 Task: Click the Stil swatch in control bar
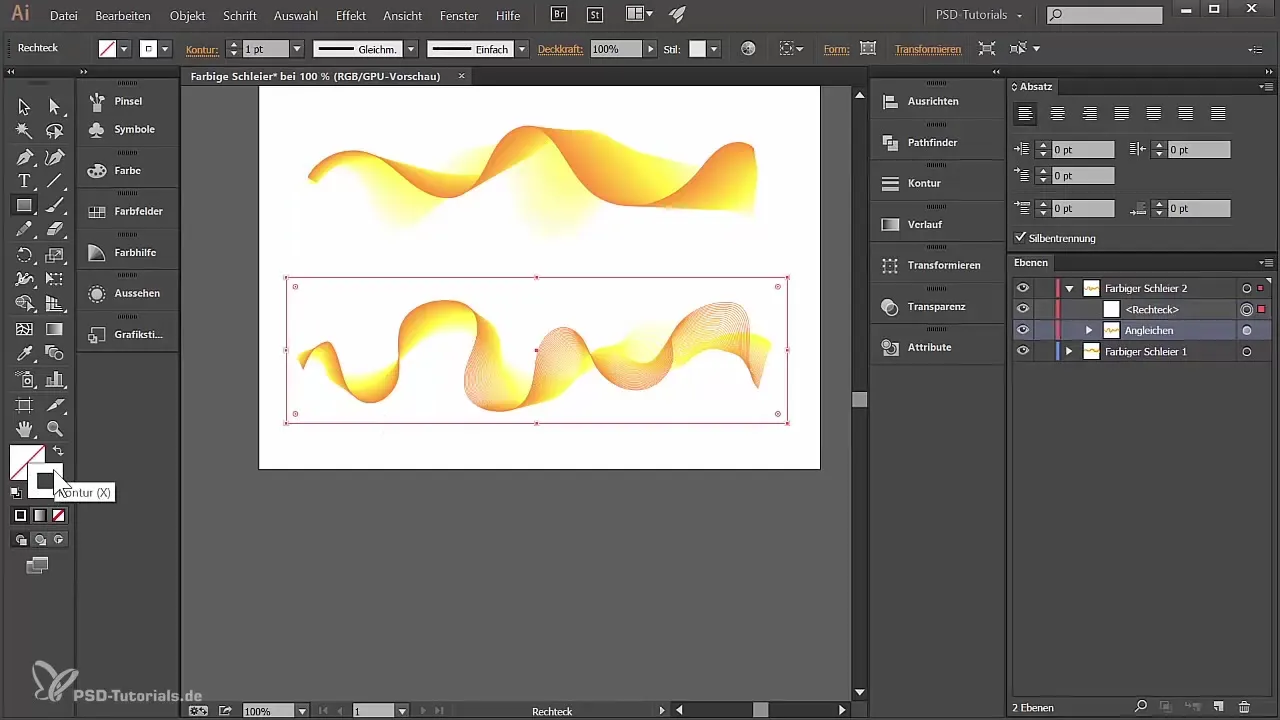point(698,49)
